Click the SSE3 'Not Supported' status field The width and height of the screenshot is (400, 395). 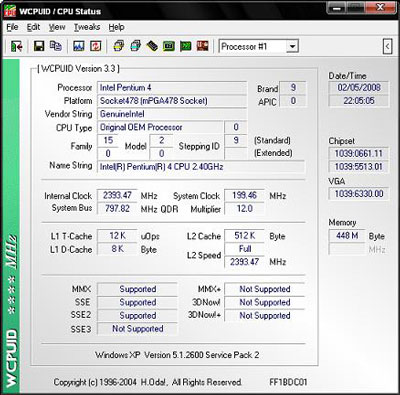pyautogui.click(x=137, y=329)
